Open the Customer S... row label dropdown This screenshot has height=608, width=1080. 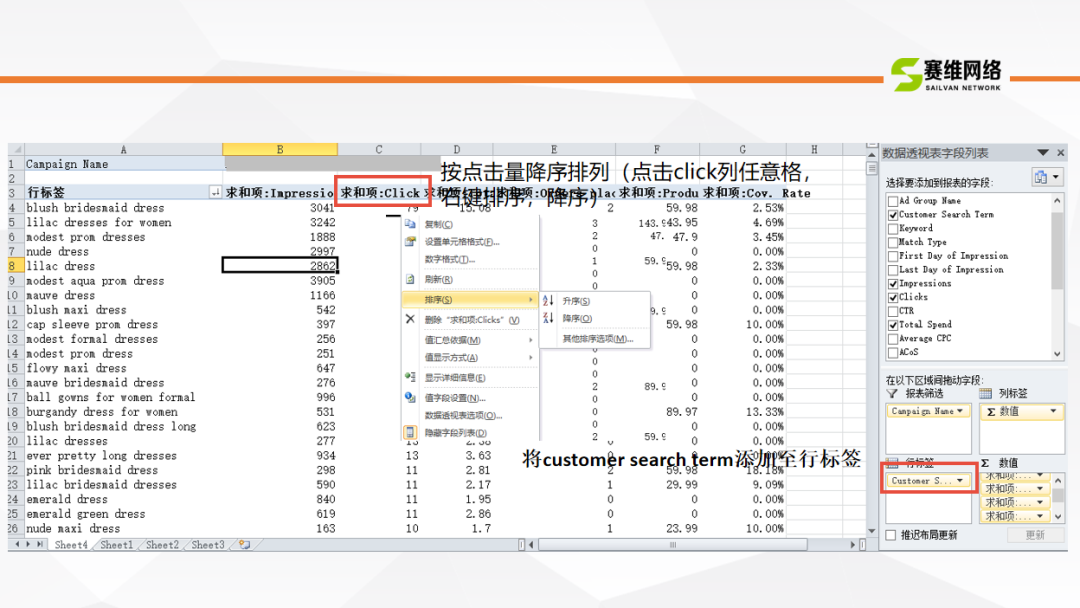point(960,481)
